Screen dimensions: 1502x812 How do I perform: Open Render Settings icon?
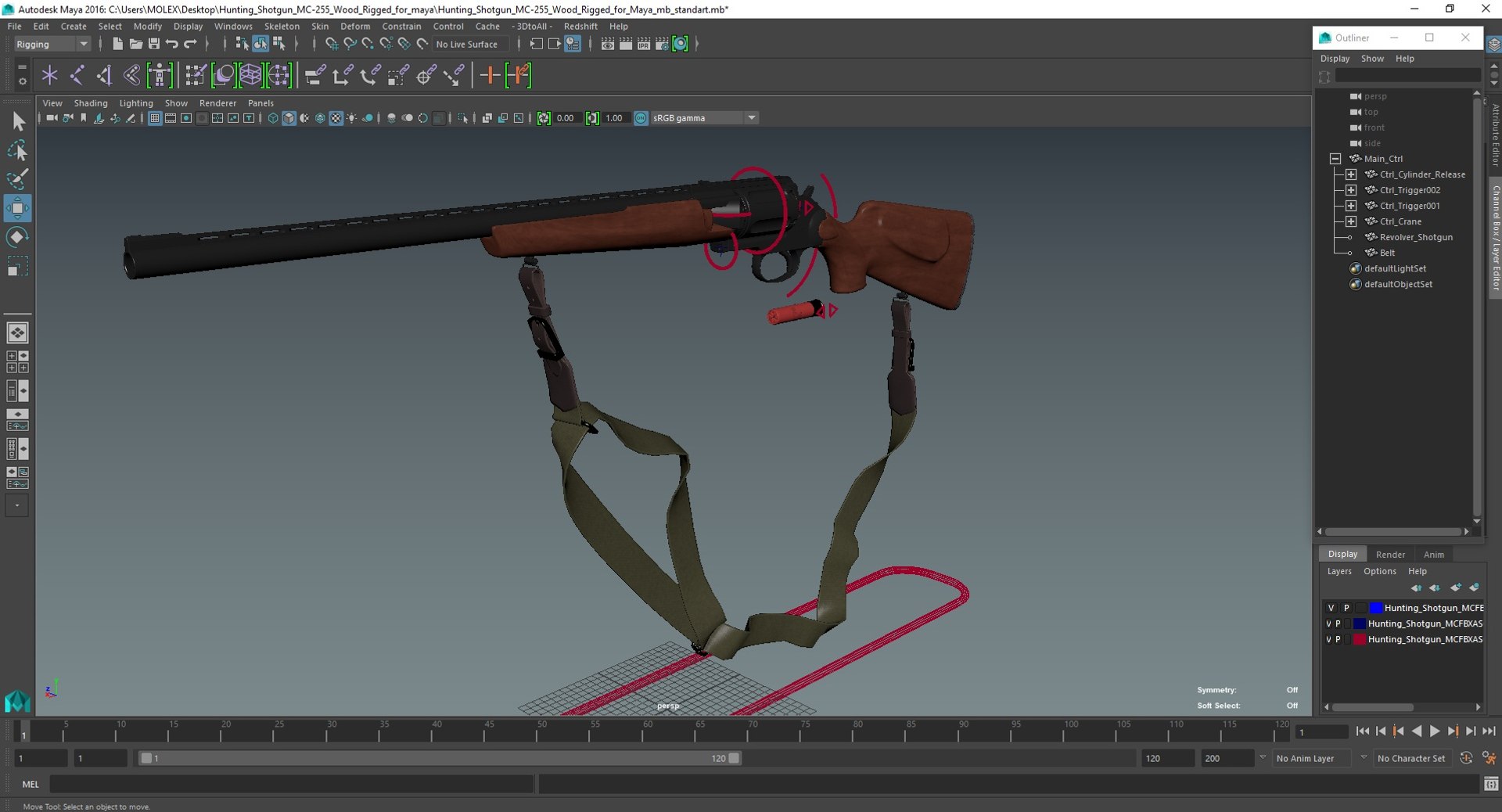click(x=662, y=44)
